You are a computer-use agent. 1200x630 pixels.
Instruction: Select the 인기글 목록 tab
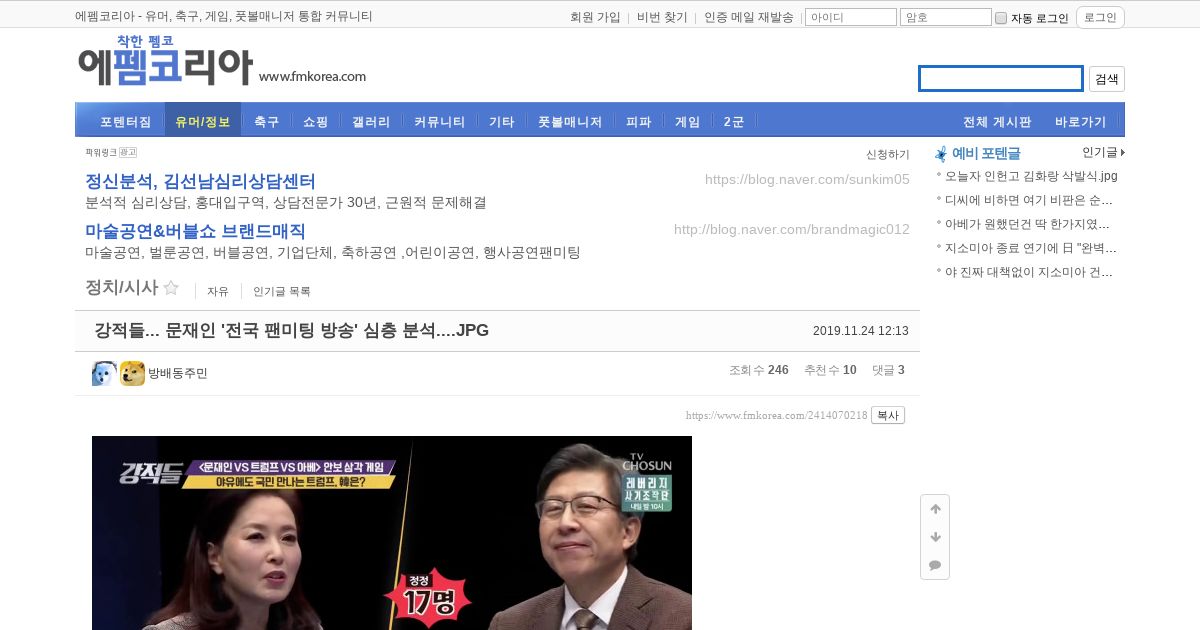pyautogui.click(x=282, y=291)
